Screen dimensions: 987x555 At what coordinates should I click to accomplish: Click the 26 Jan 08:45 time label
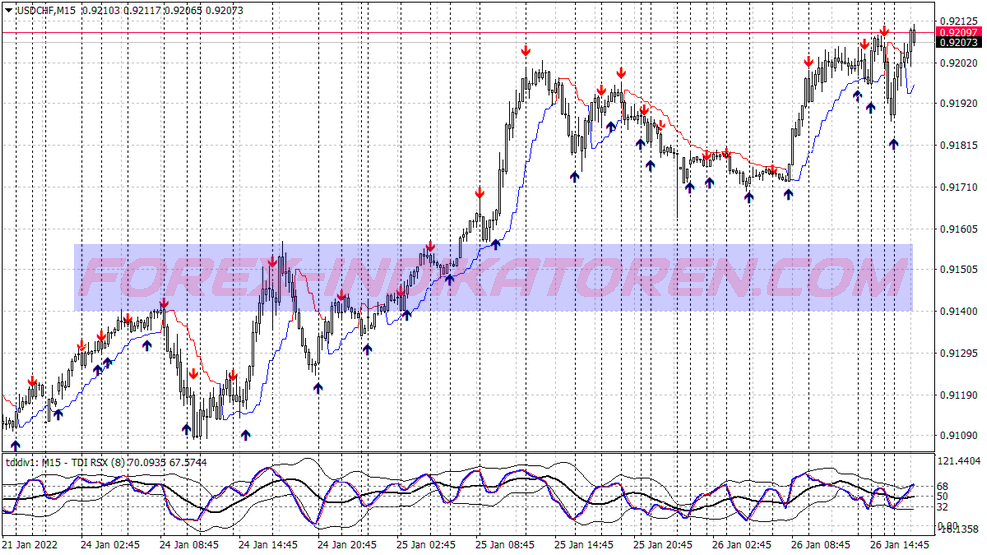(x=821, y=544)
